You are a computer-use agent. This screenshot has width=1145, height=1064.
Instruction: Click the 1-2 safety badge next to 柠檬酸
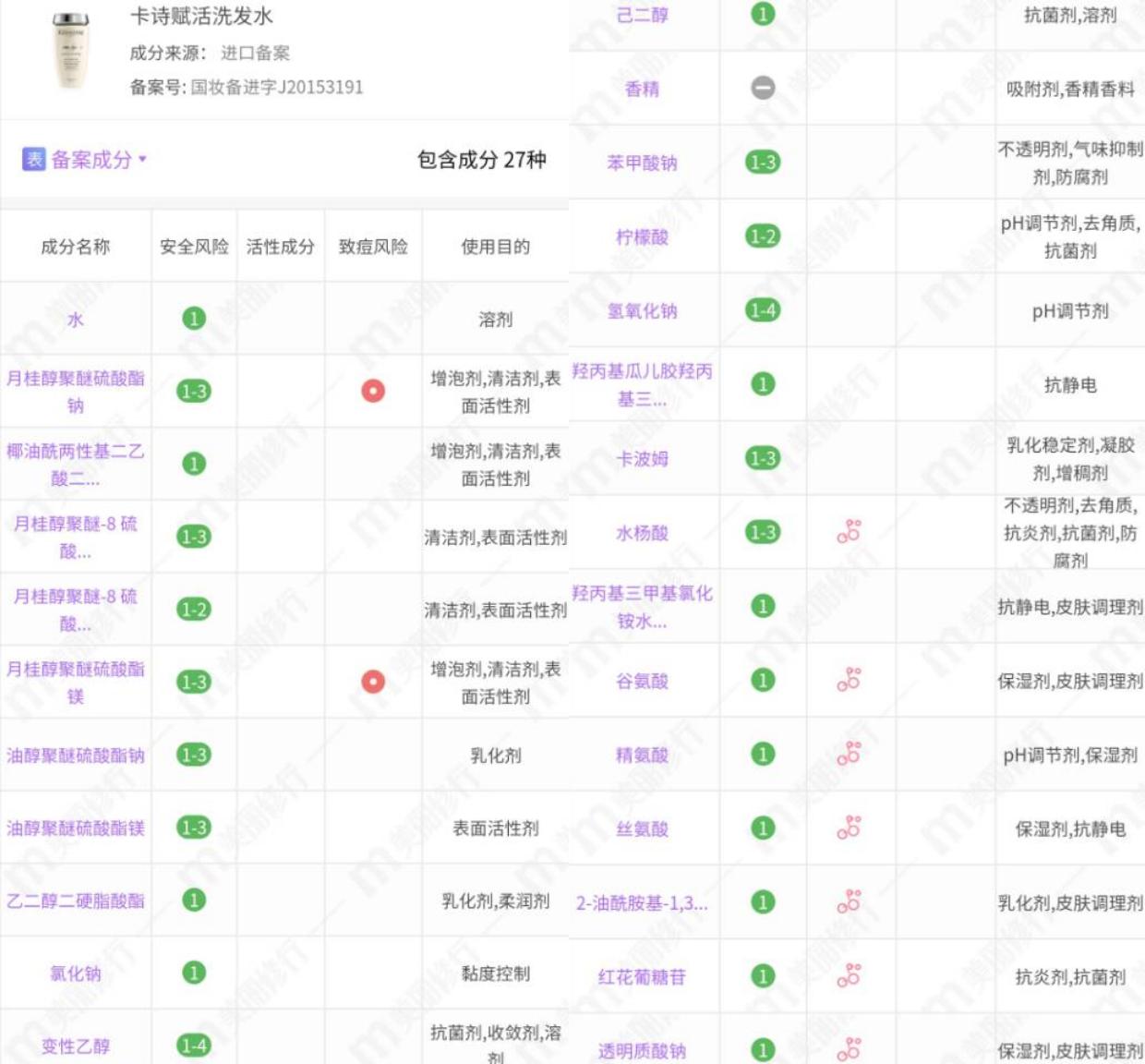[763, 237]
